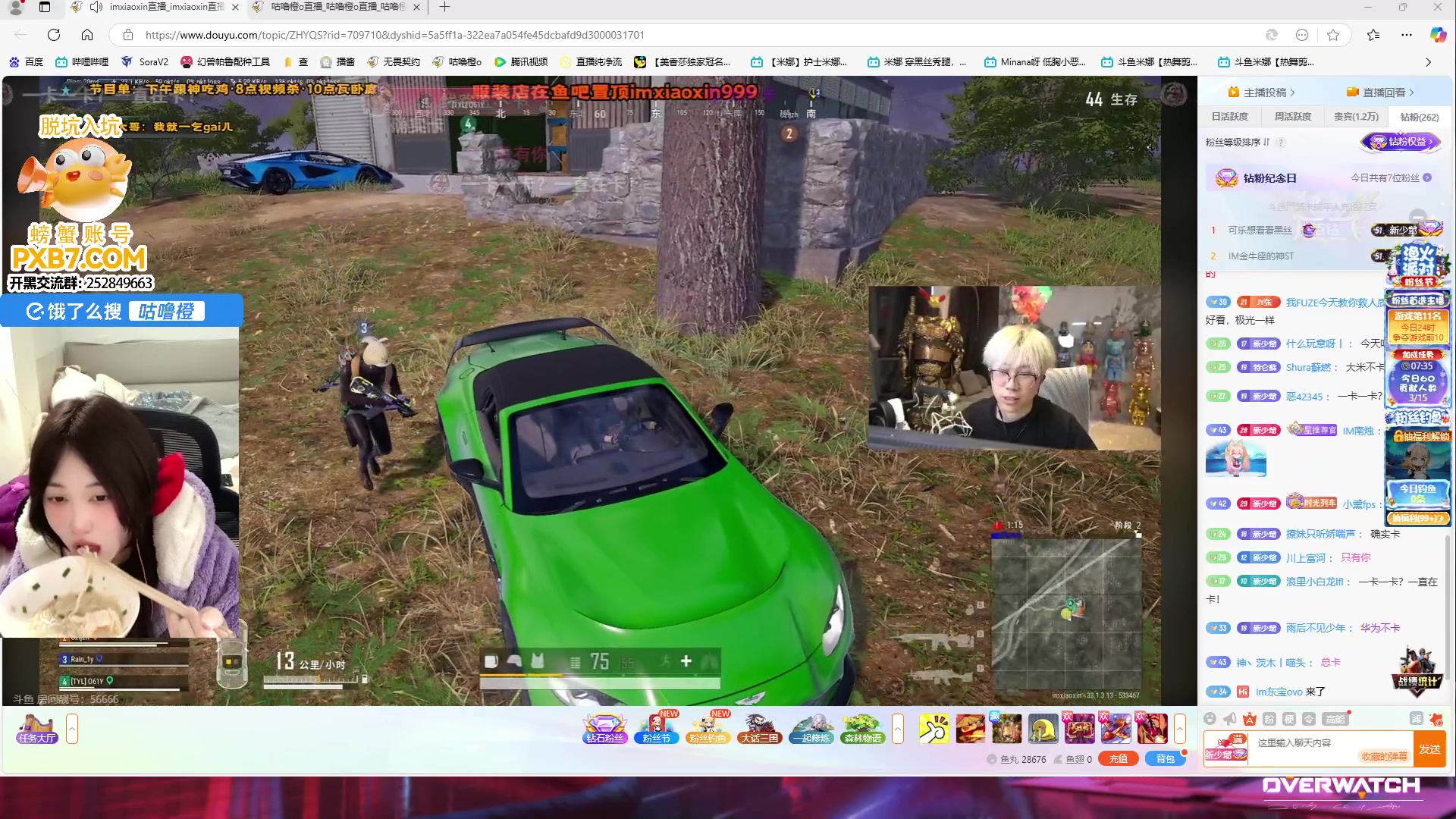The height and width of the screenshot is (819, 1456).
Task: Click the 梗 meme chat icon
Action: (1288, 719)
